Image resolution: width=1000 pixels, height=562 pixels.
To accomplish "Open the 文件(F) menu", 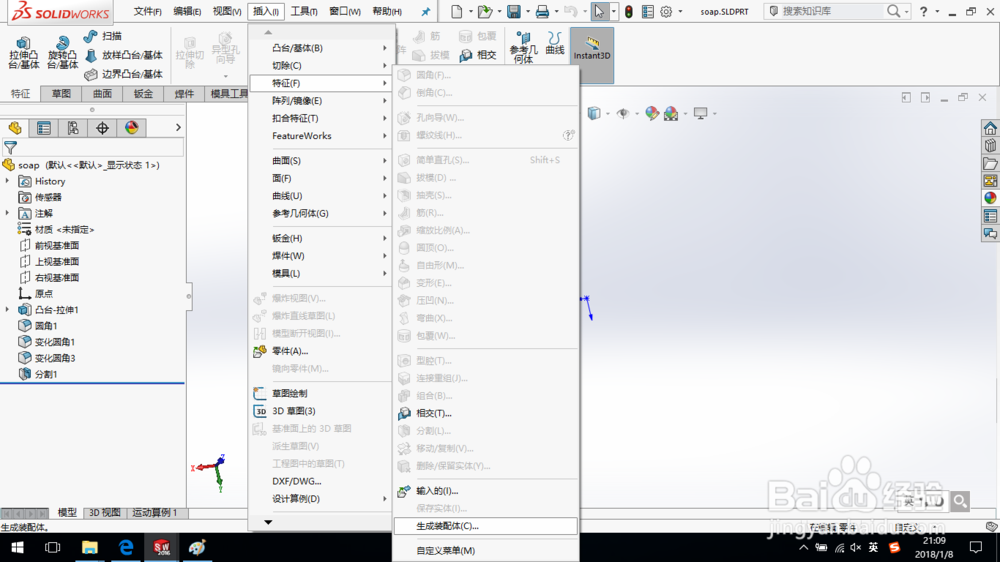I will pyautogui.click(x=147, y=11).
